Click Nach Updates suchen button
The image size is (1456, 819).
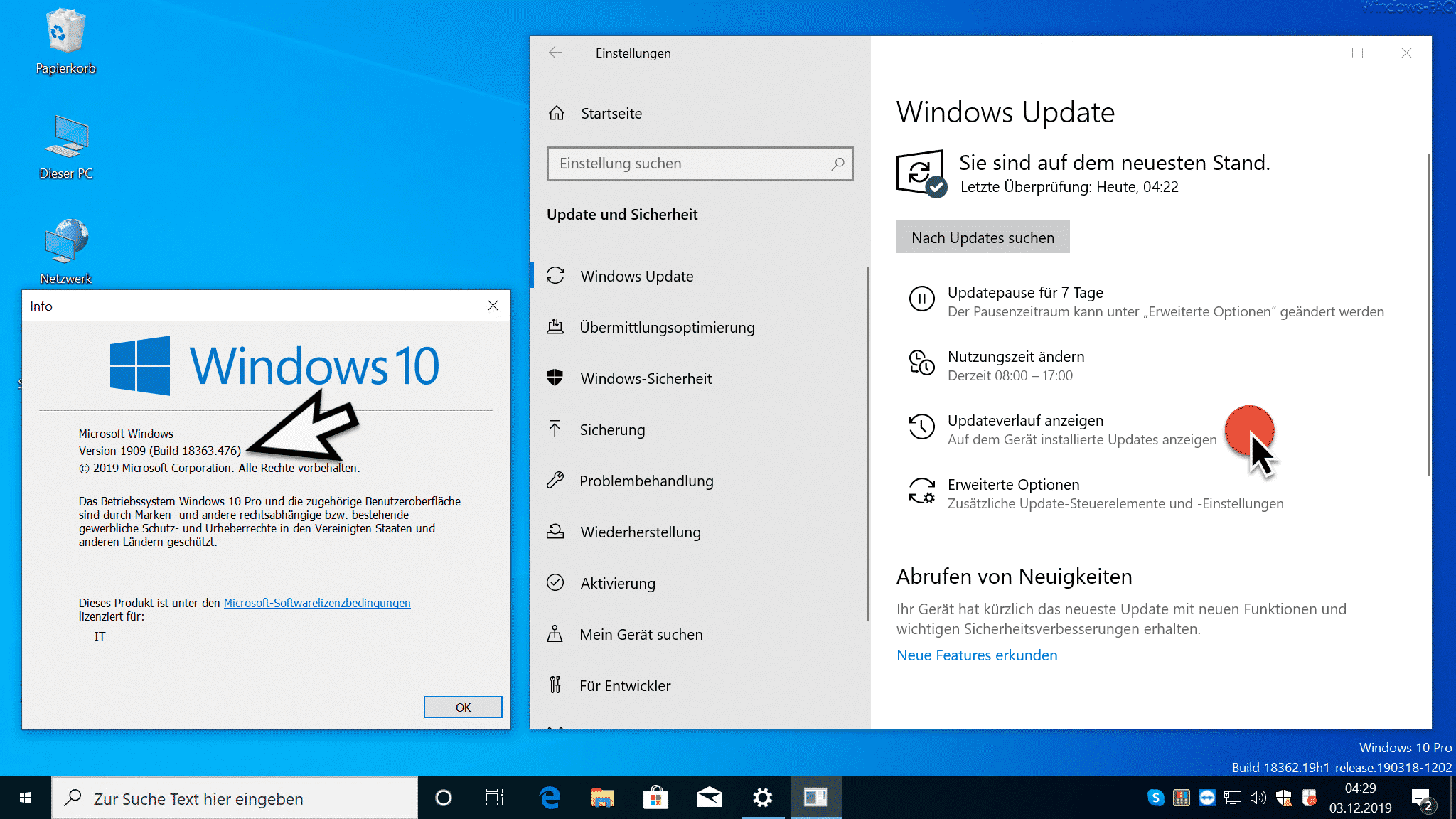[x=983, y=237]
